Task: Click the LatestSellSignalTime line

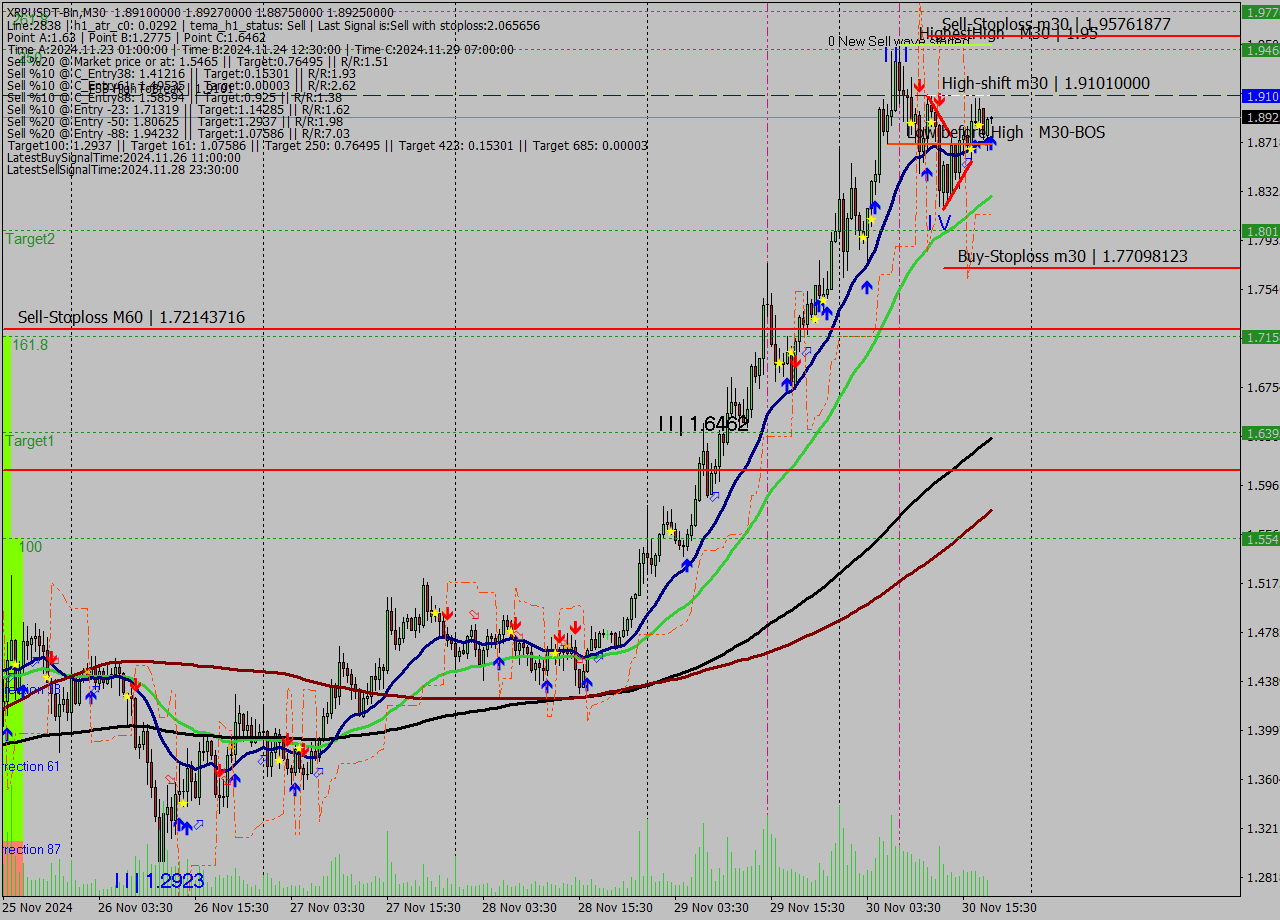Action: tap(123, 169)
